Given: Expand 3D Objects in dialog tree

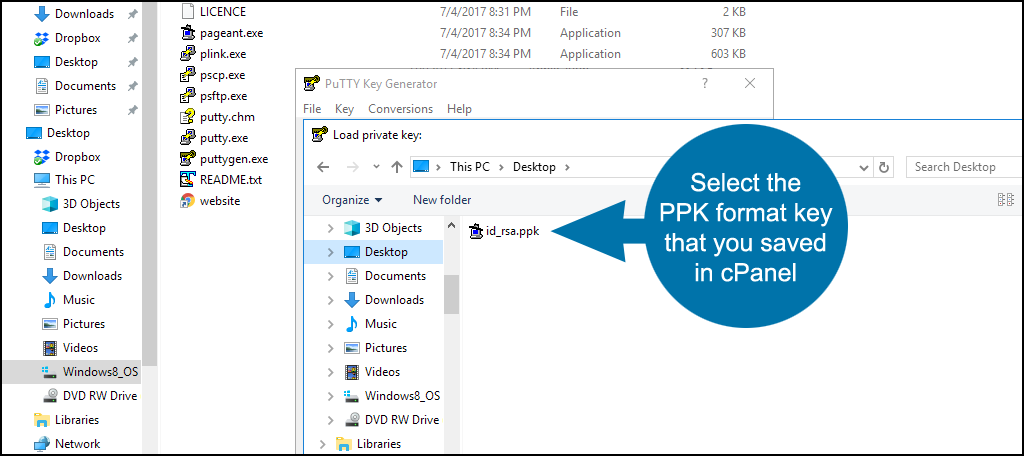Looking at the screenshot, I should [330, 228].
